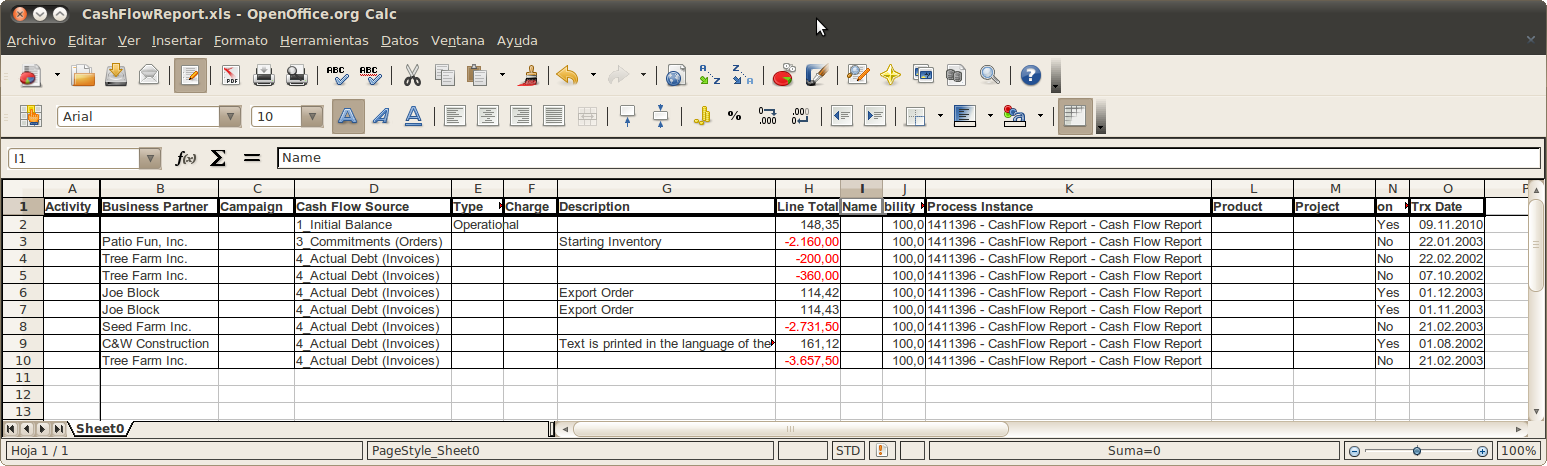Print file directly icon
The width and height of the screenshot is (1547, 466).
click(264, 75)
